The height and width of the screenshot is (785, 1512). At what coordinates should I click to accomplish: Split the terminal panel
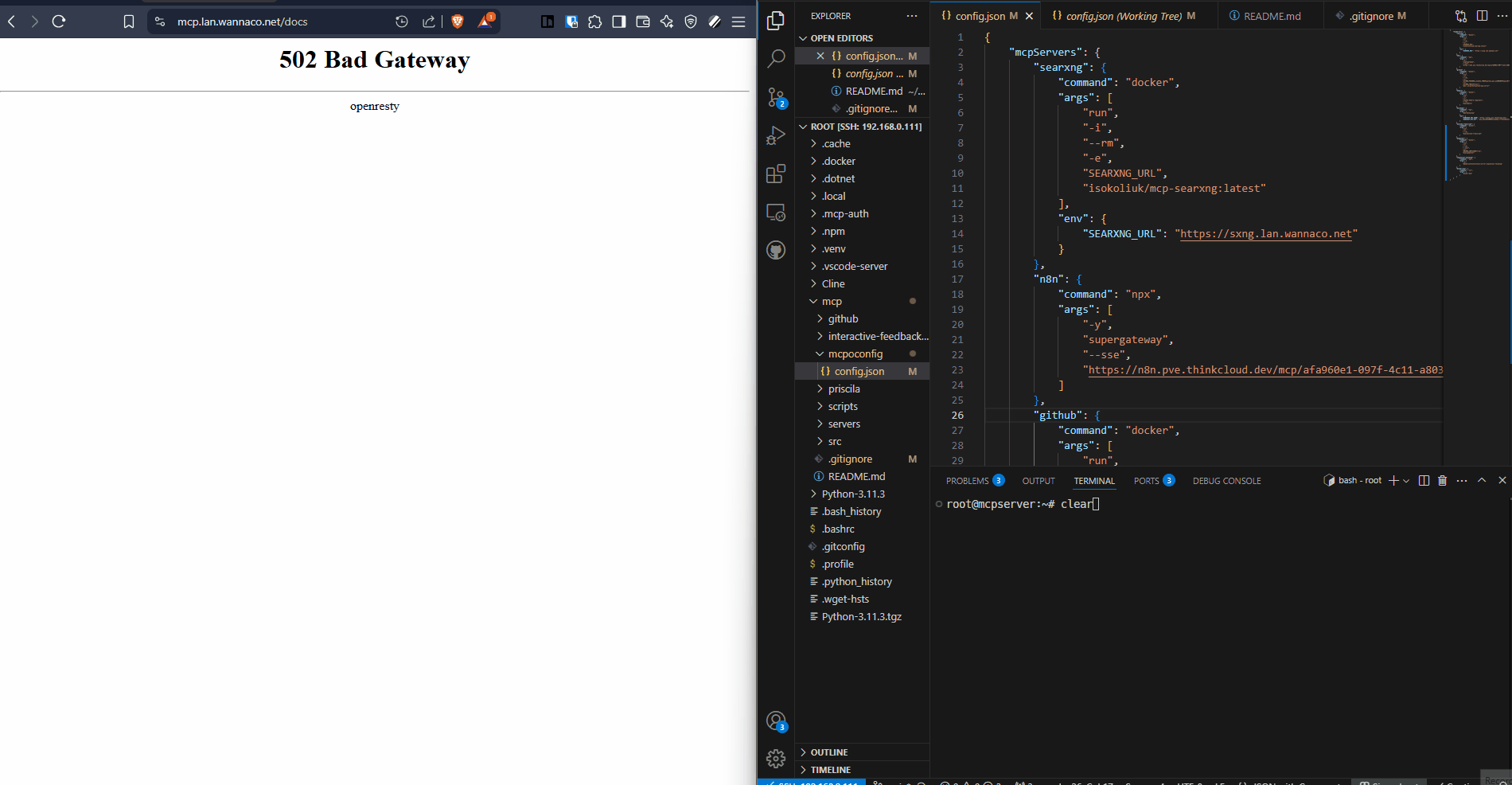pyautogui.click(x=1424, y=480)
